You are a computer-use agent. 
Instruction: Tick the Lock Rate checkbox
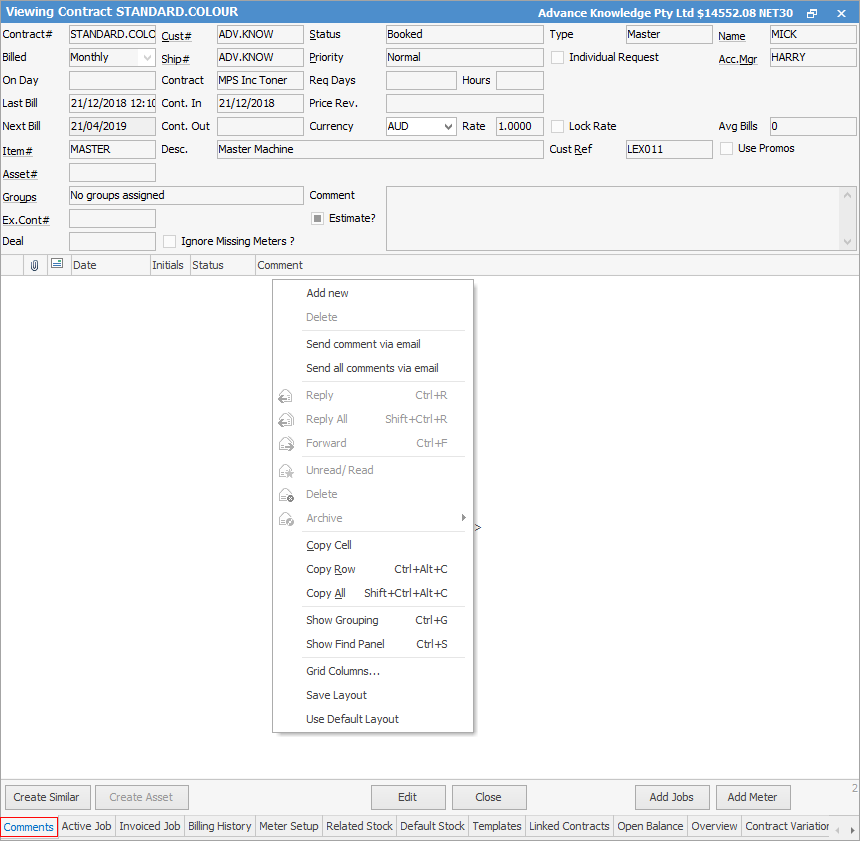click(558, 127)
